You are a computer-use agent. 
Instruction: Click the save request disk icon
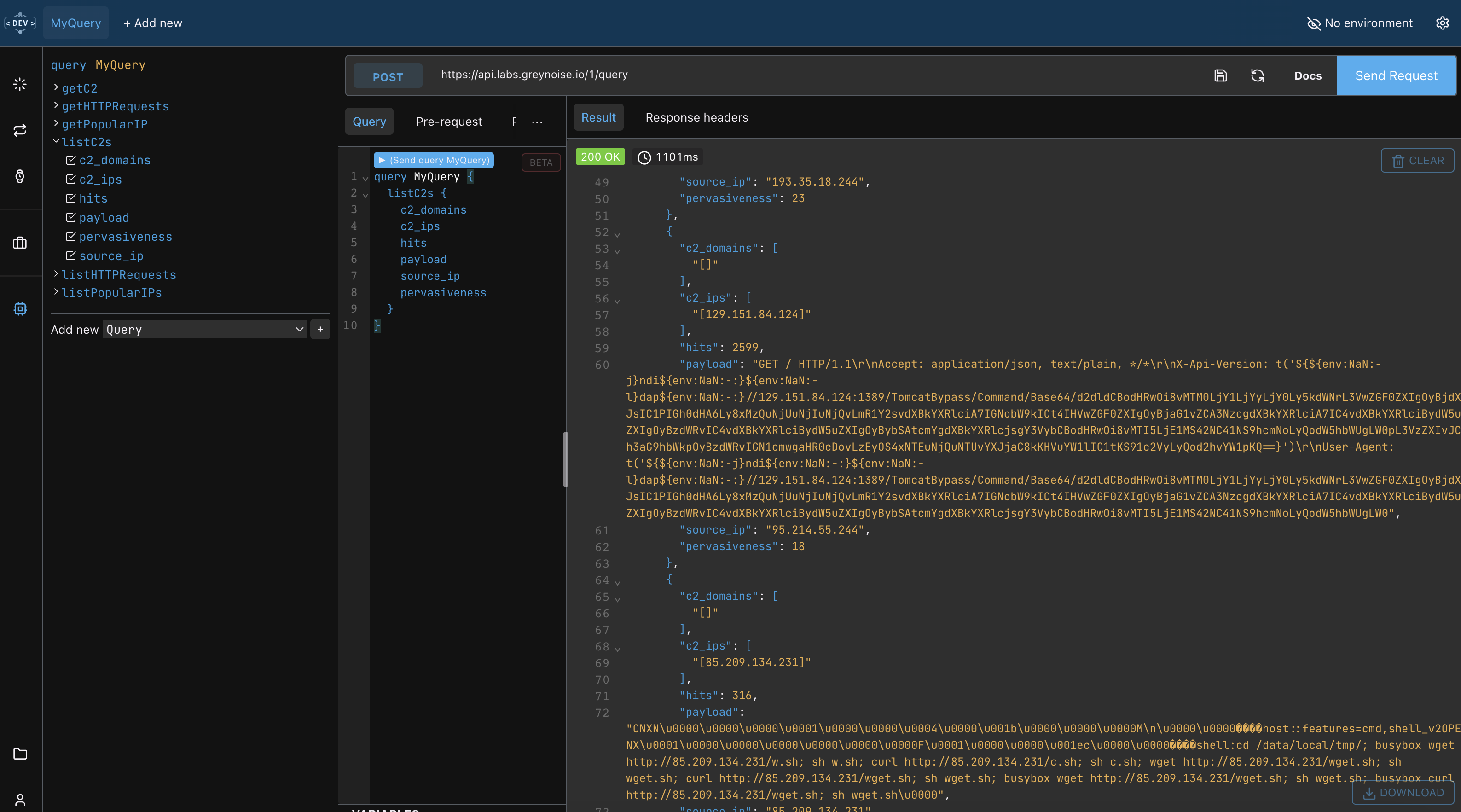coord(1221,75)
